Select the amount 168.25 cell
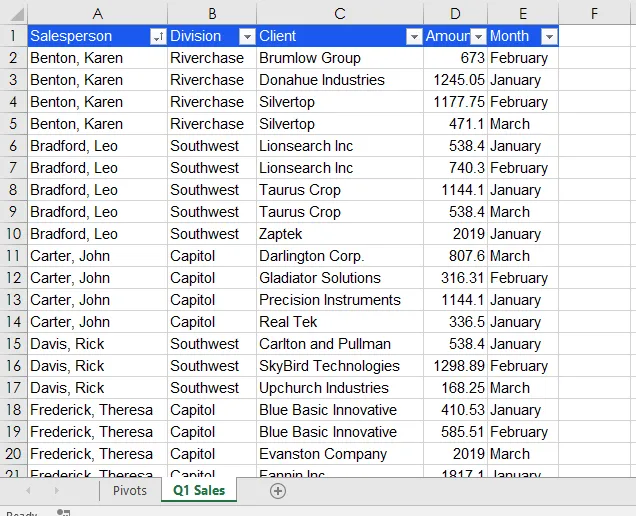 [456, 388]
